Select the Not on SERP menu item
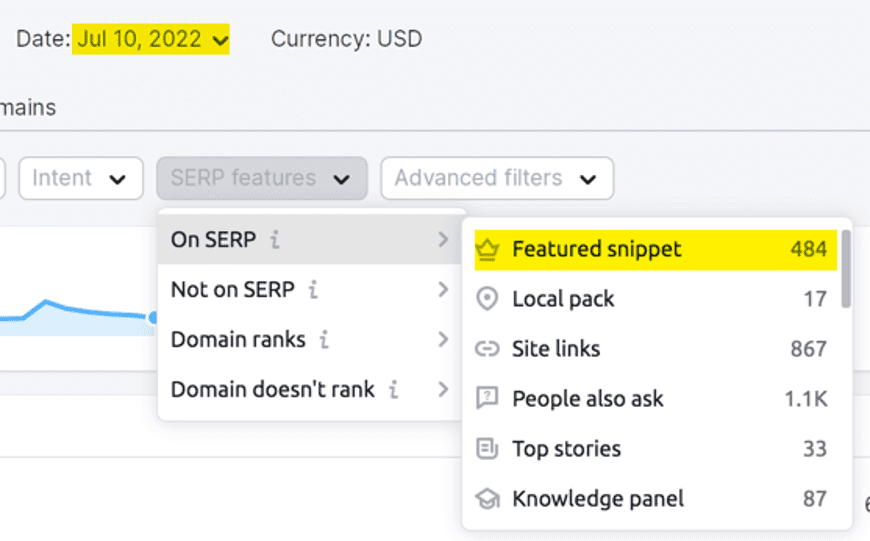Screen dimensions: 870x541 point(232,290)
